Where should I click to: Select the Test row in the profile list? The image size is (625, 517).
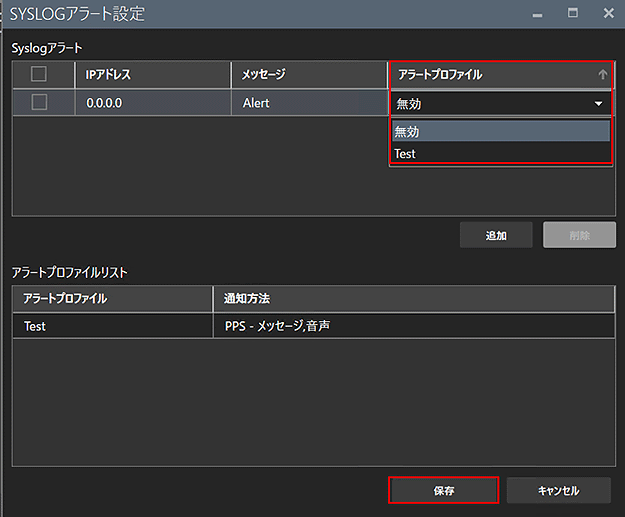pyautogui.click(x=112, y=325)
